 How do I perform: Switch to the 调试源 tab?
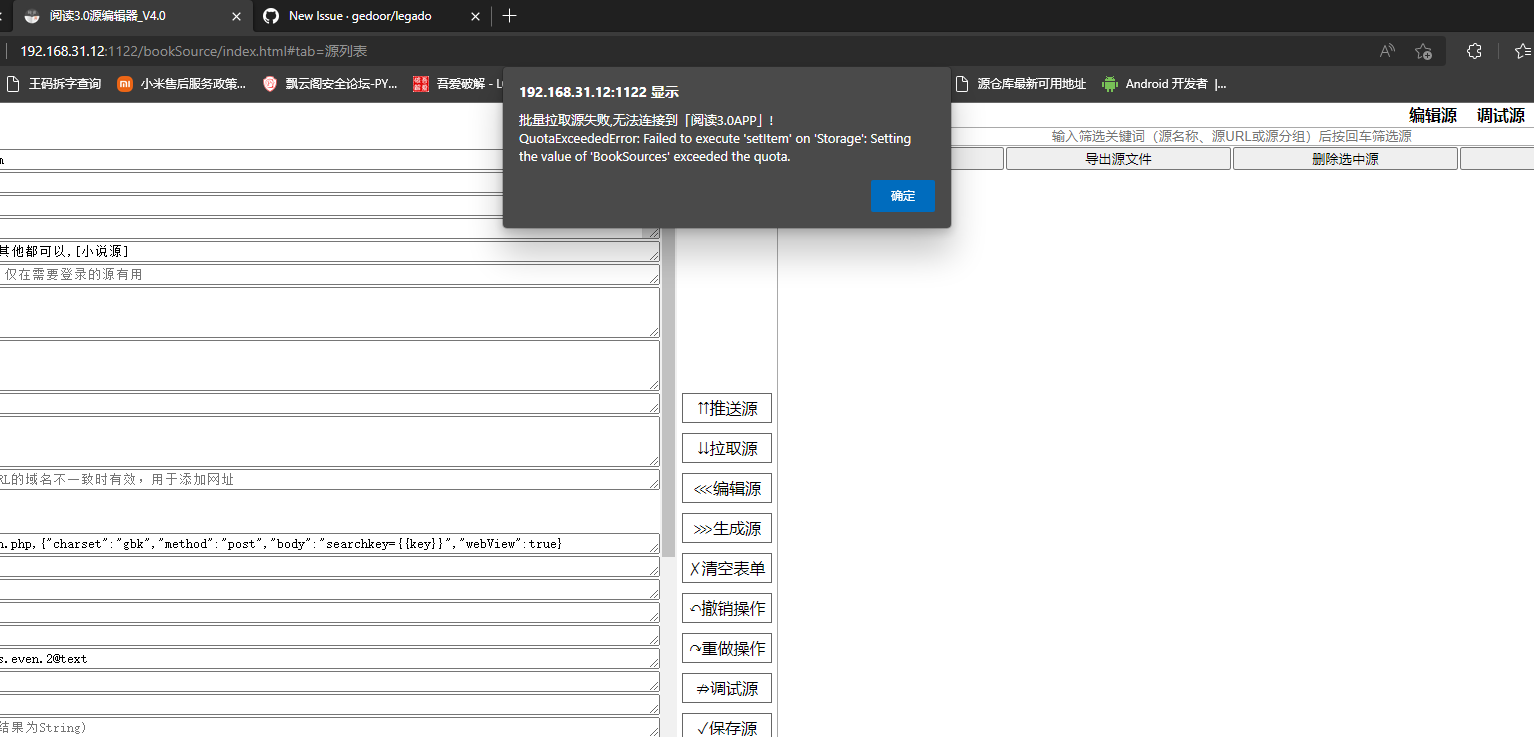pos(1500,114)
